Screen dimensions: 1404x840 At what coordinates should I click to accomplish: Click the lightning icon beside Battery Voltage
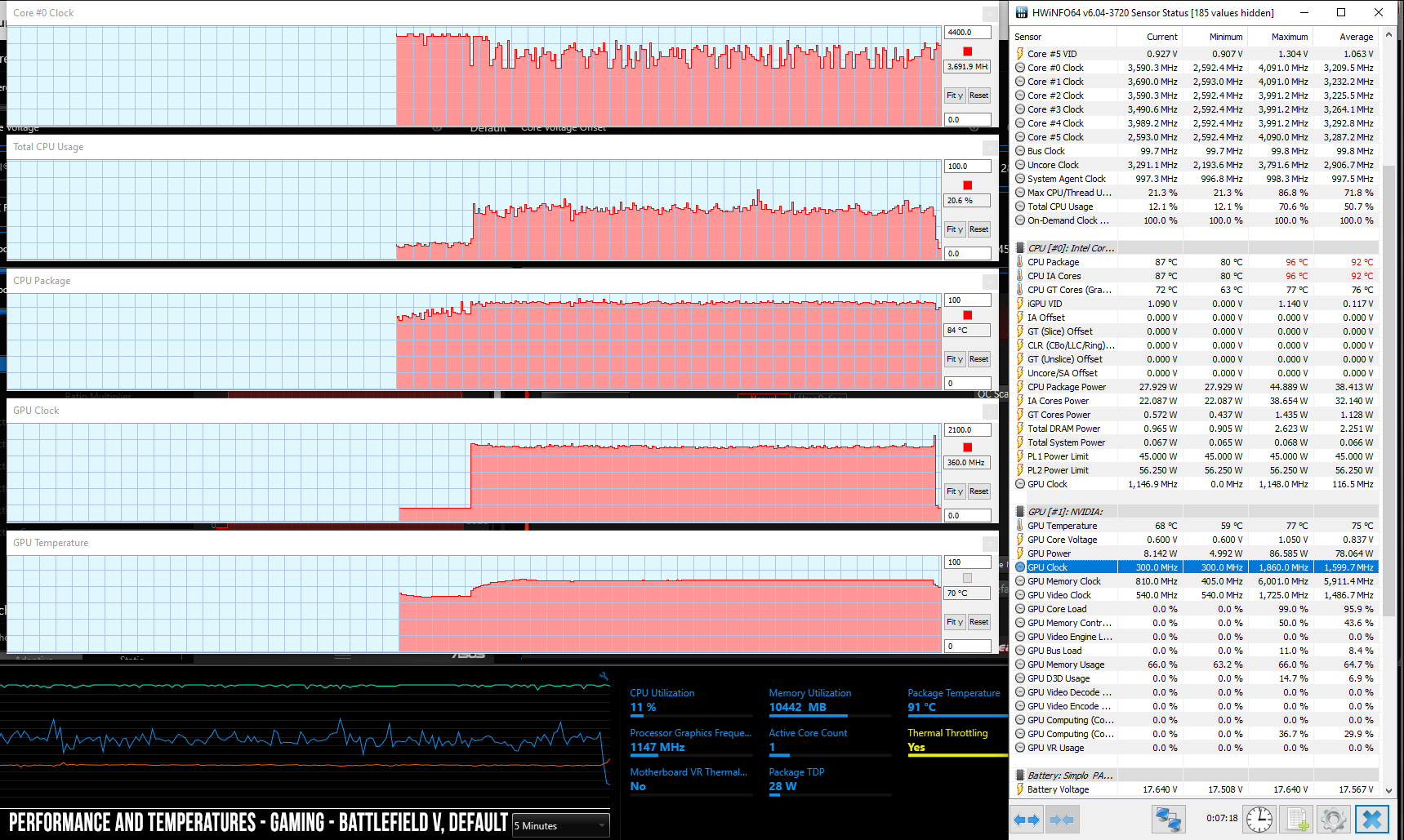pyautogui.click(x=1020, y=789)
